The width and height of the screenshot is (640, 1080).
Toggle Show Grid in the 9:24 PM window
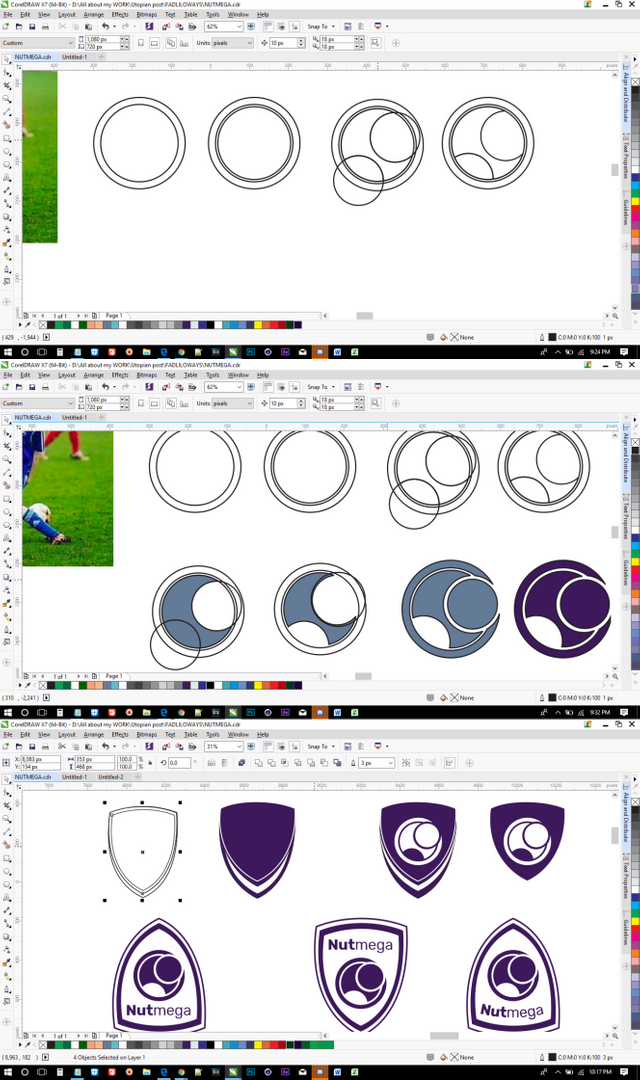[x=281, y=26]
